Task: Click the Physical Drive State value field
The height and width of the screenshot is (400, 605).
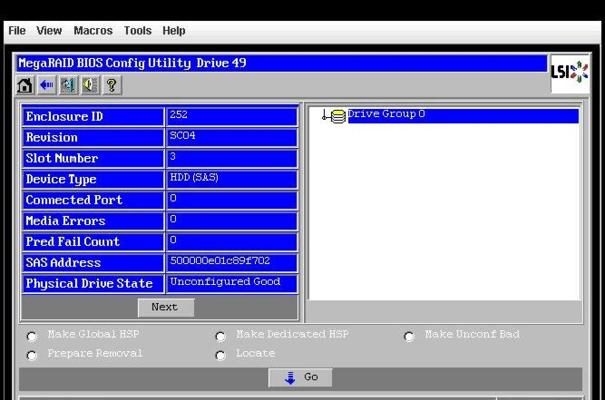Action: [231, 283]
